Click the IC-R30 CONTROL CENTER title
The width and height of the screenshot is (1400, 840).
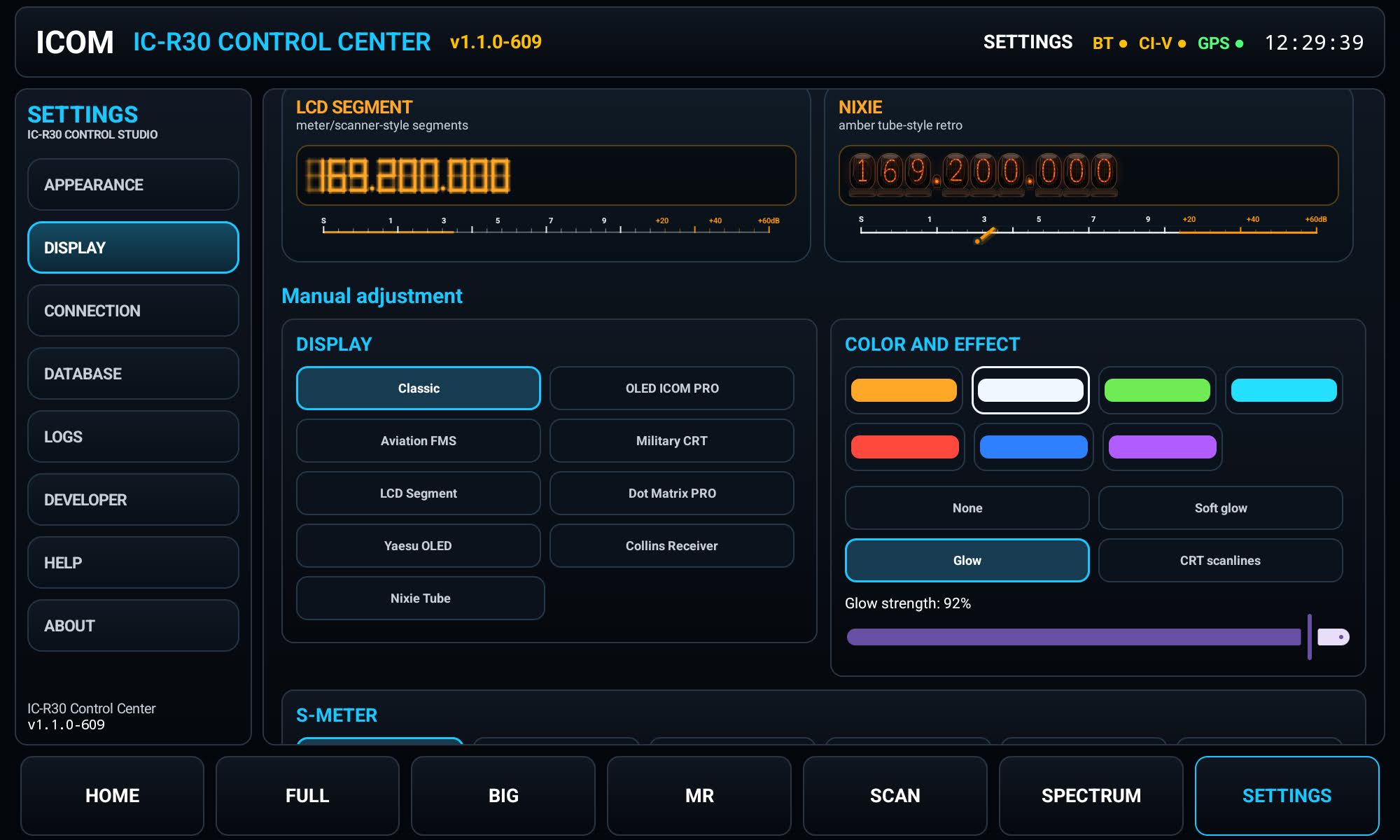tap(282, 42)
